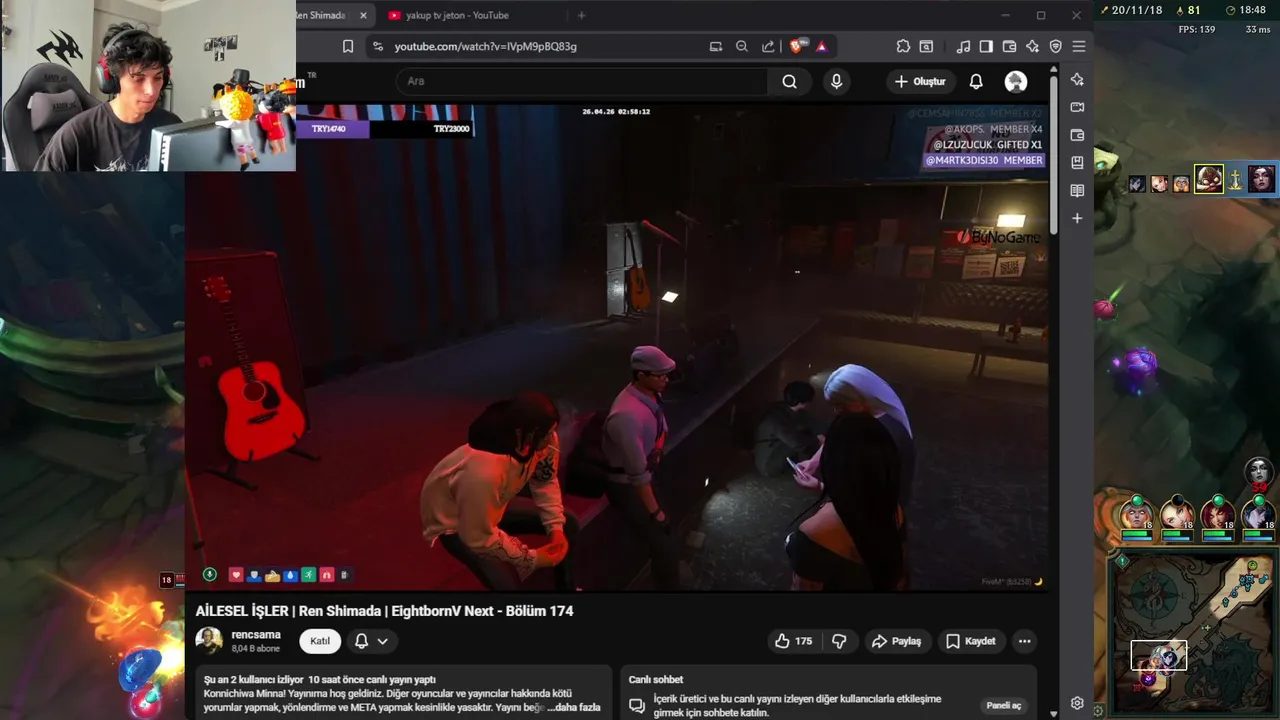The image size is (1280, 720).
Task: Open the YouTube account avatar menu
Action: [1015, 81]
